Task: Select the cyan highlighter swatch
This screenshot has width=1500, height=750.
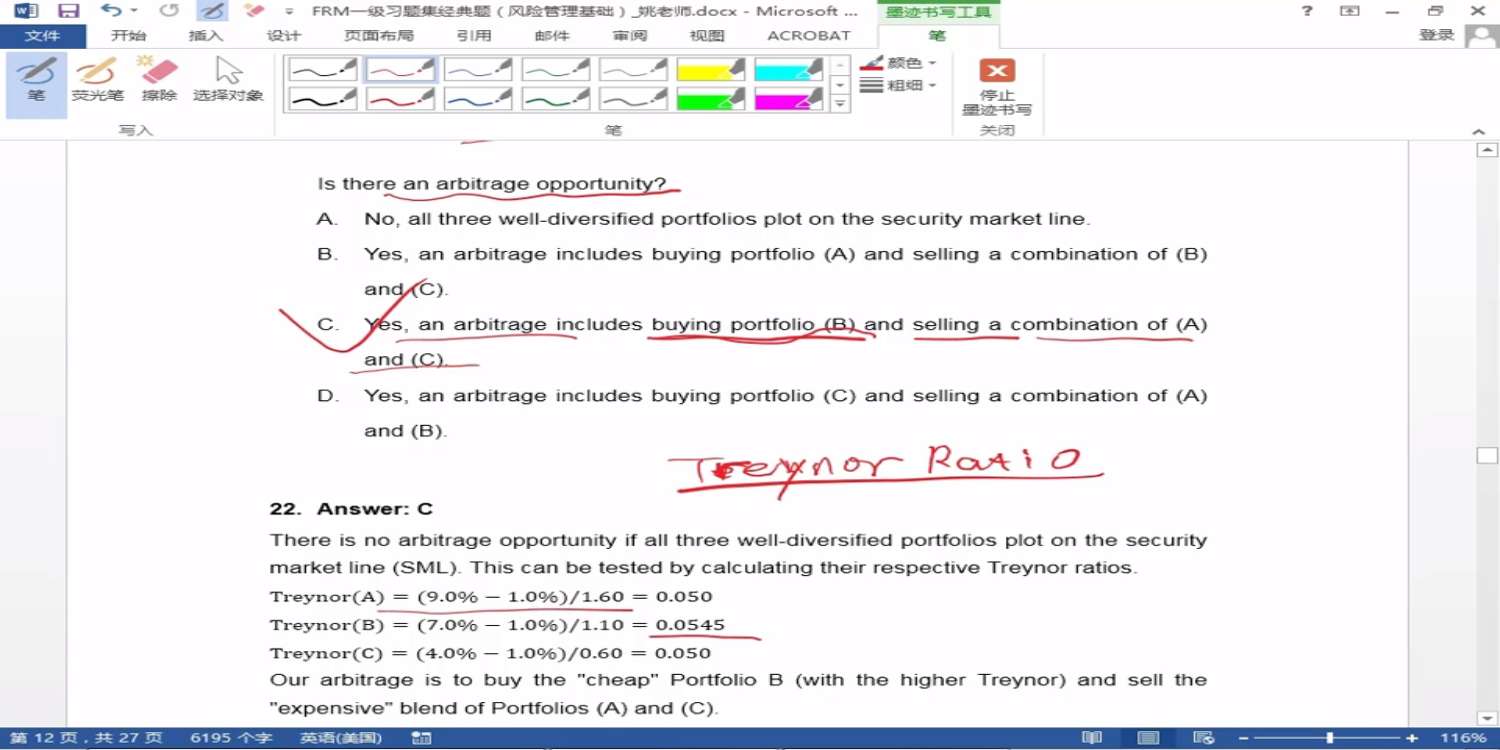Action: (x=789, y=69)
